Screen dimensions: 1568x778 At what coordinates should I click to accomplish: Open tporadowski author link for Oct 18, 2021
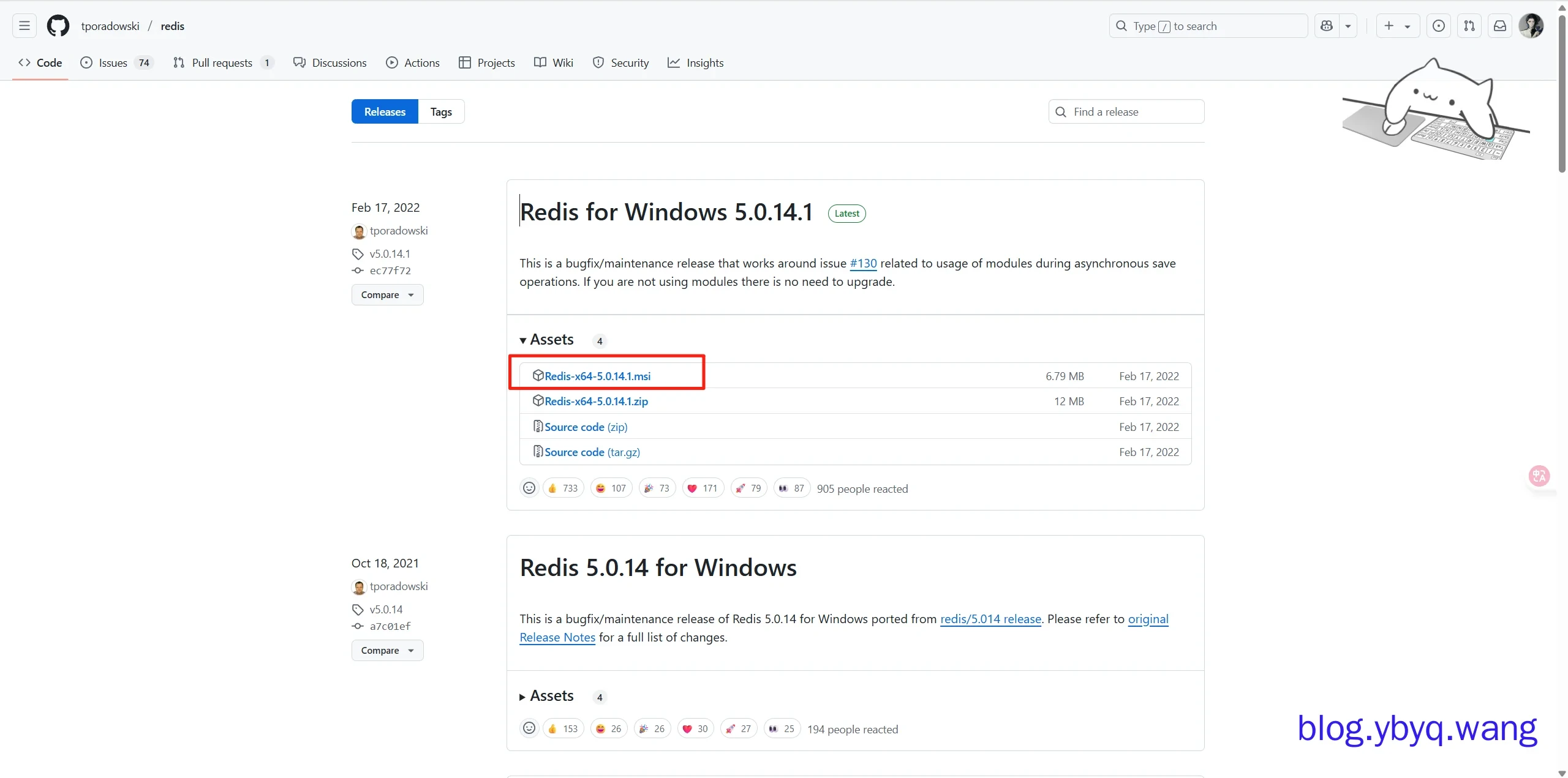[x=399, y=586]
